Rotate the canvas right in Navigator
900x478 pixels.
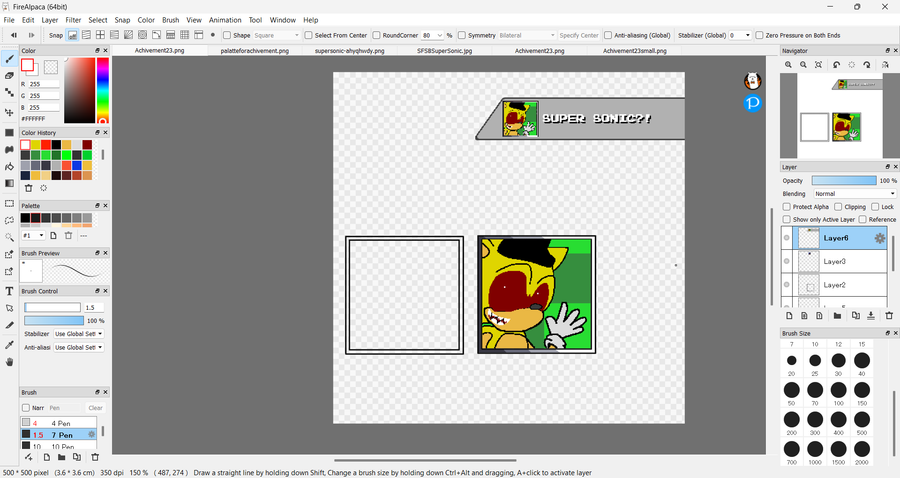867,65
